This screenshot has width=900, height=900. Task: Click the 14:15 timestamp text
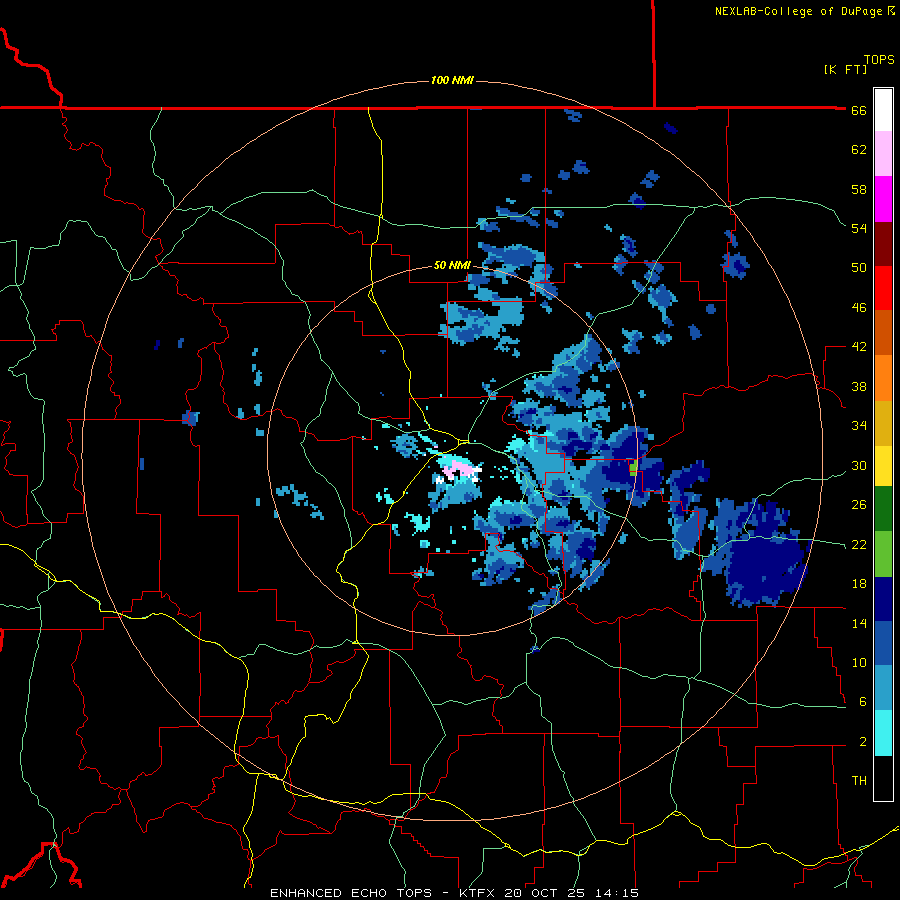pyautogui.click(x=616, y=893)
